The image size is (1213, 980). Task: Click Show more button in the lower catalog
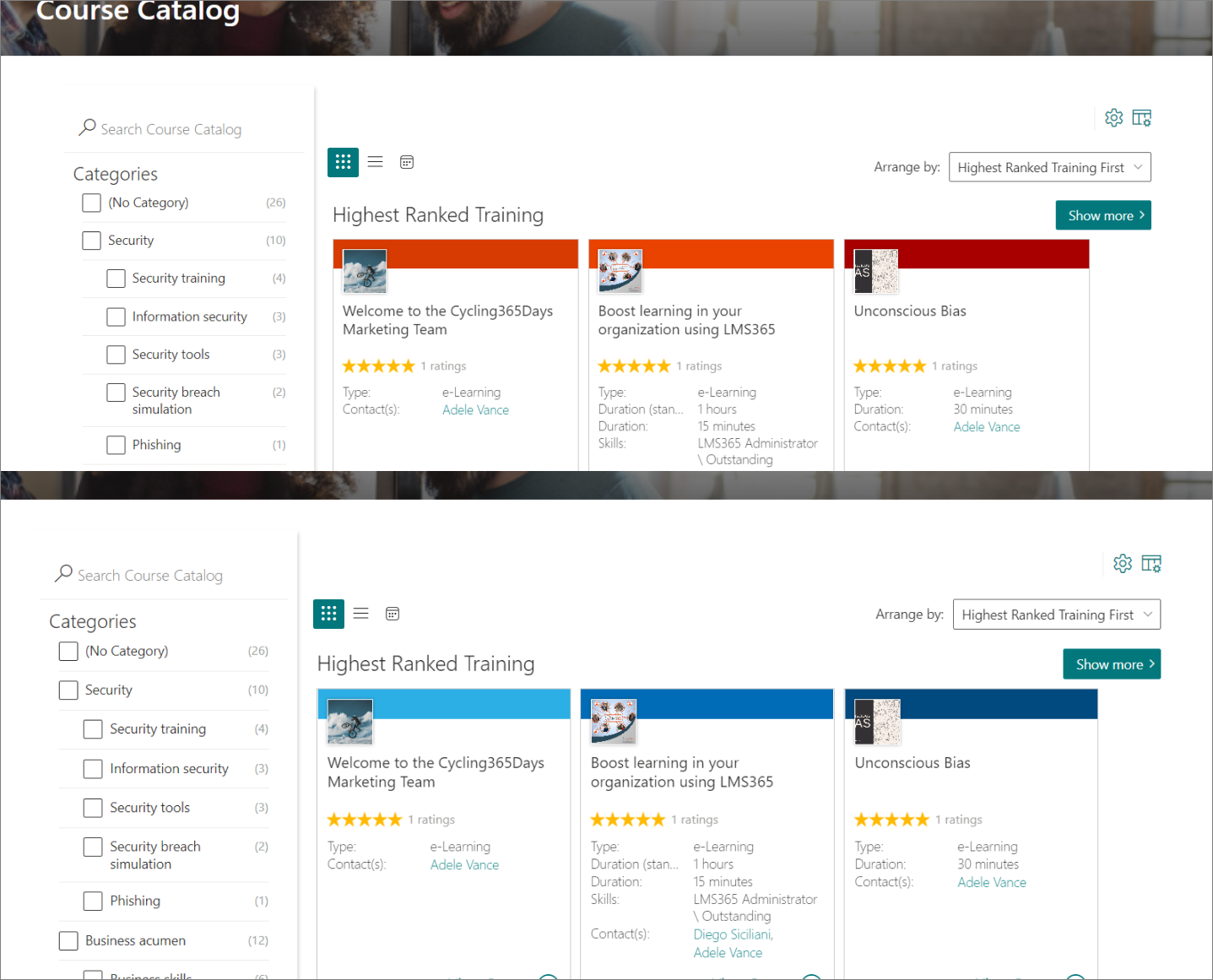pyautogui.click(x=1111, y=664)
